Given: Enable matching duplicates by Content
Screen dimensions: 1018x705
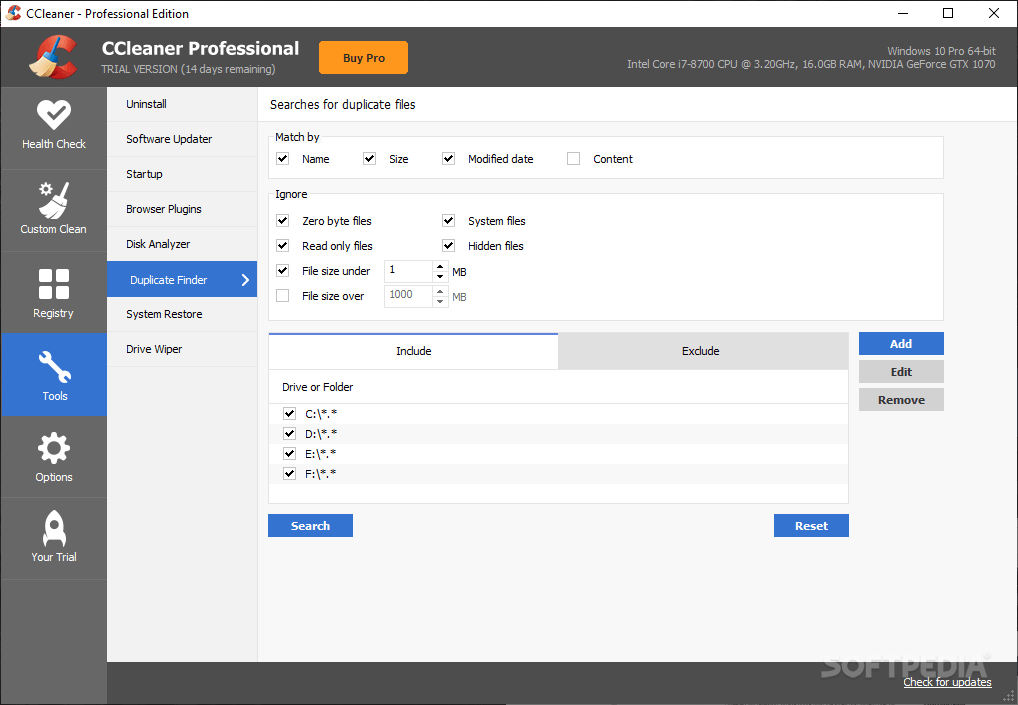Looking at the screenshot, I should (x=573, y=158).
